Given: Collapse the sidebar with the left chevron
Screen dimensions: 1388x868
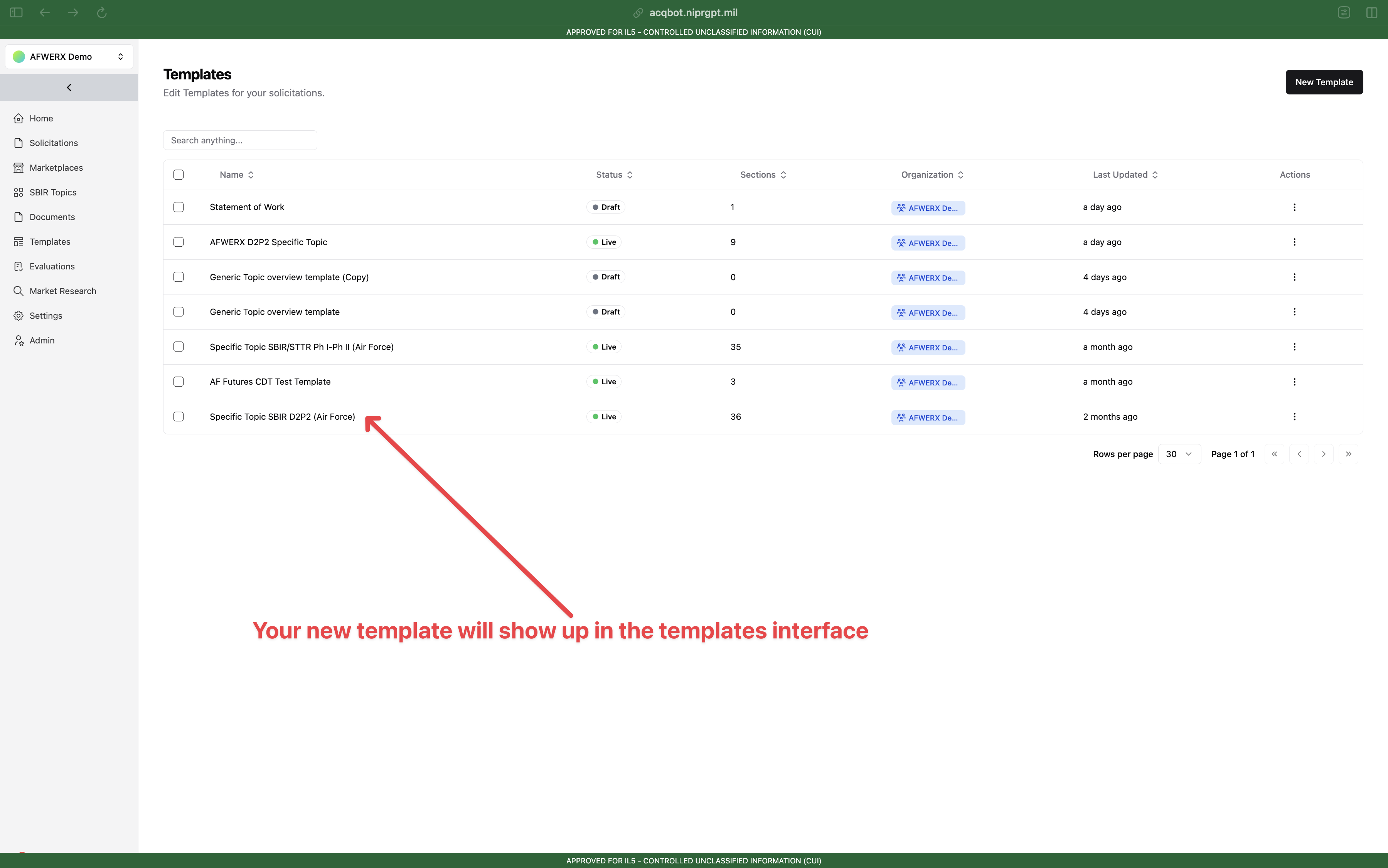Looking at the screenshot, I should (69, 87).
